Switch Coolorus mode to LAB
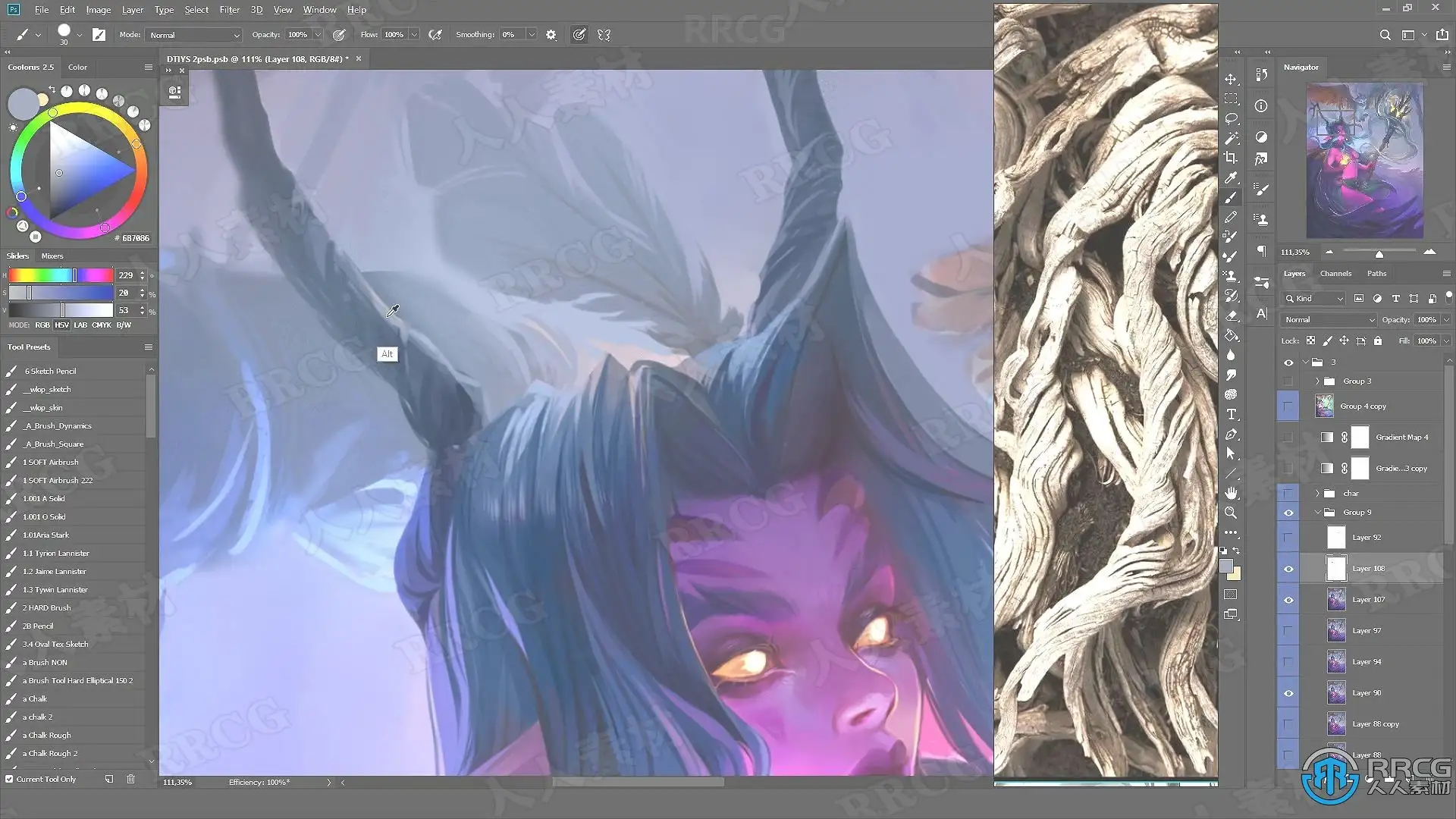1456x819 pixels. click(80, 325)
